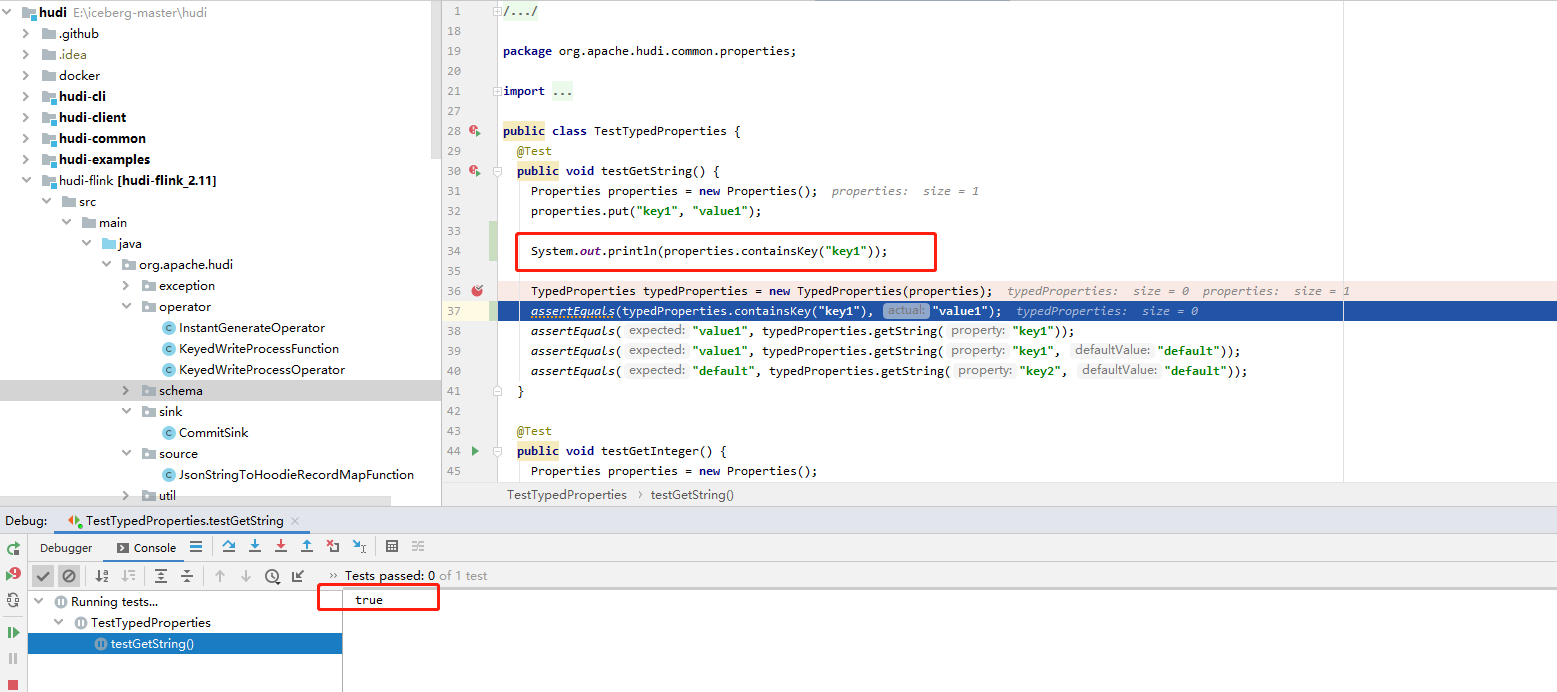Open the JsonStringToHoodieRecordMapFunction class
The image size is (1557, 692).
point(296,475)
